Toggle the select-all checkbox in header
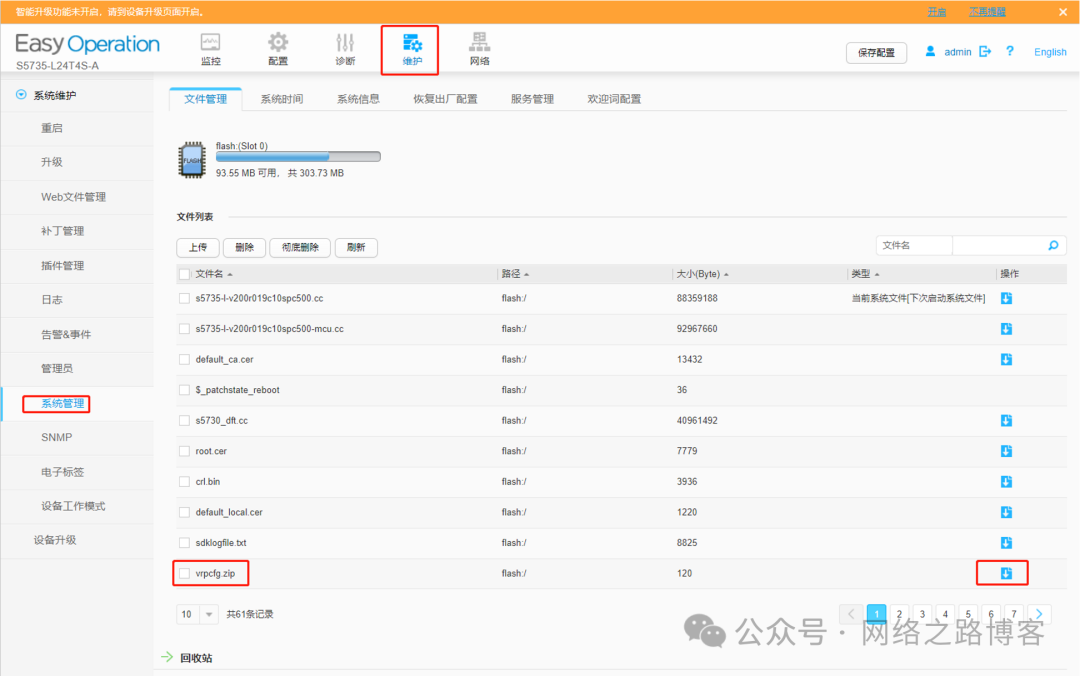The height and width of the screenshot is (676, 1080). 184,274
